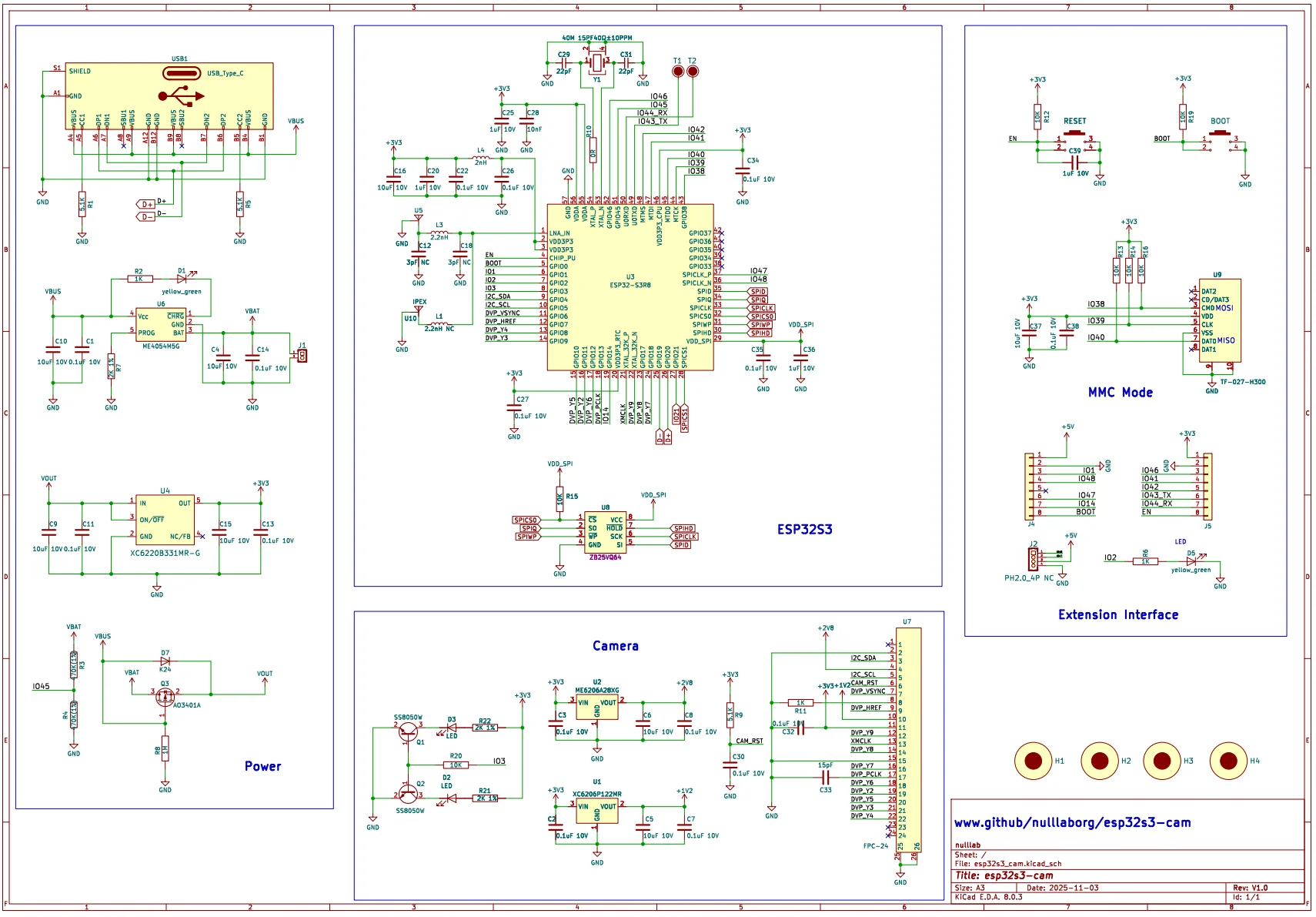Screen dimensions: 1316x917
Task: Click the 'Title: esp32s3-cam' title block field
Action: point(1004,875)
